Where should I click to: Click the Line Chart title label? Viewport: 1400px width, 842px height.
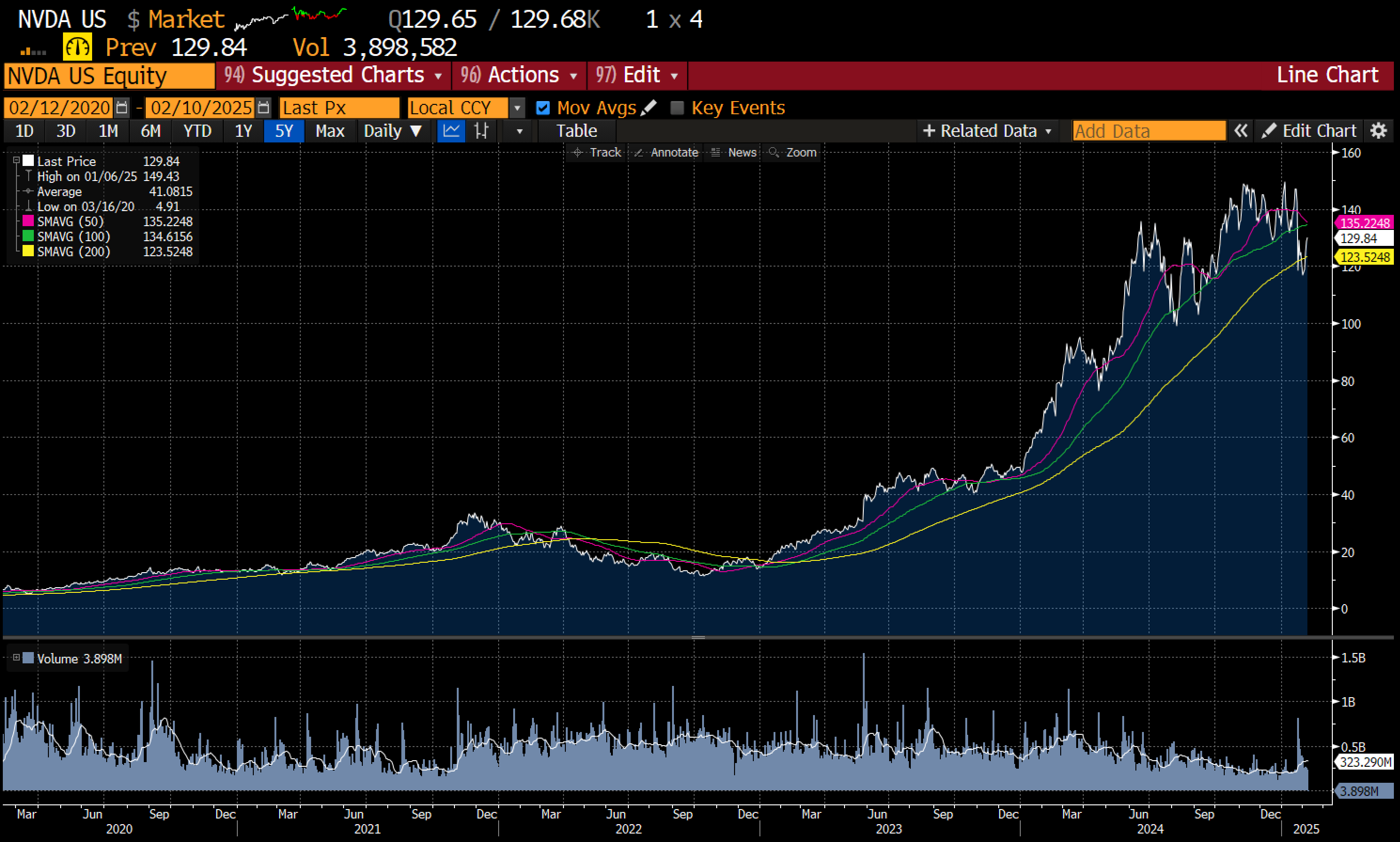tap(1328, 75)
